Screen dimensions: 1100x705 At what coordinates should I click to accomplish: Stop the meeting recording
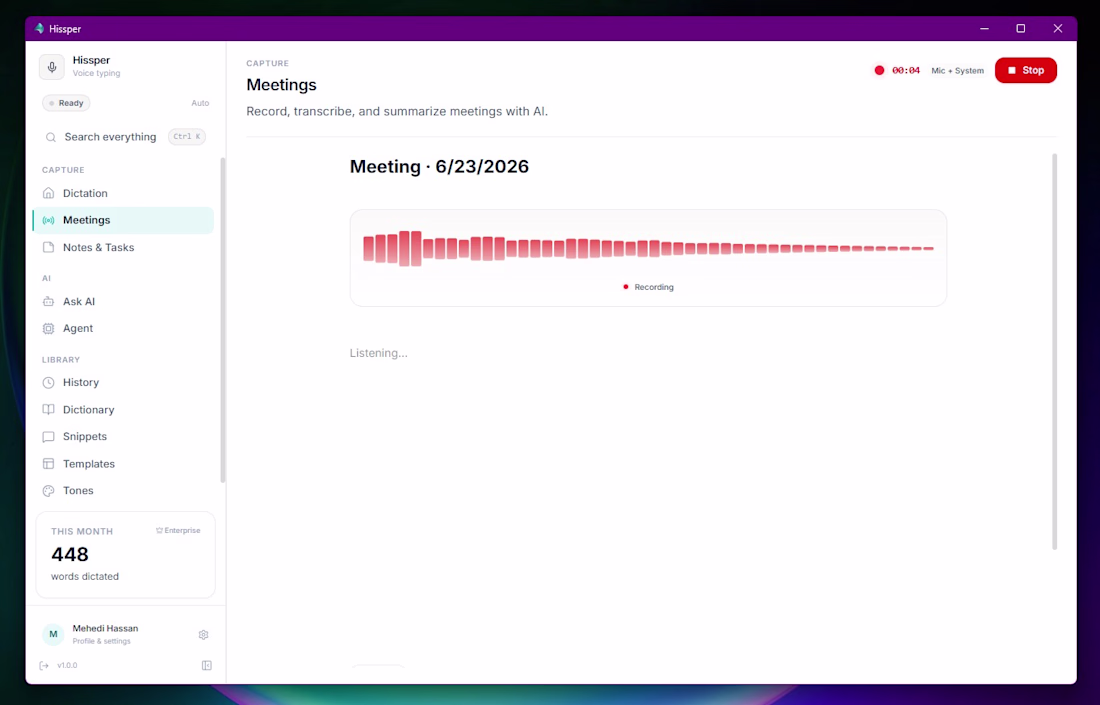click(x=1026, y=70)
